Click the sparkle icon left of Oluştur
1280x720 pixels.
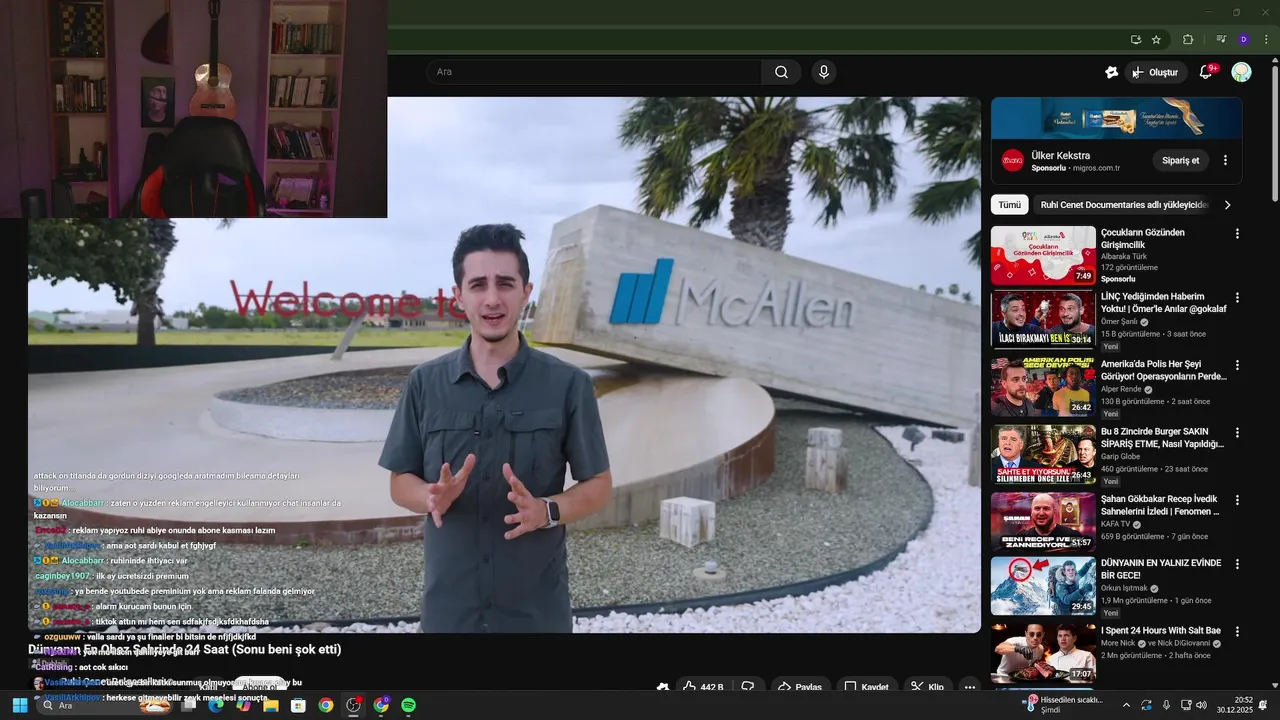[1111, 72]
